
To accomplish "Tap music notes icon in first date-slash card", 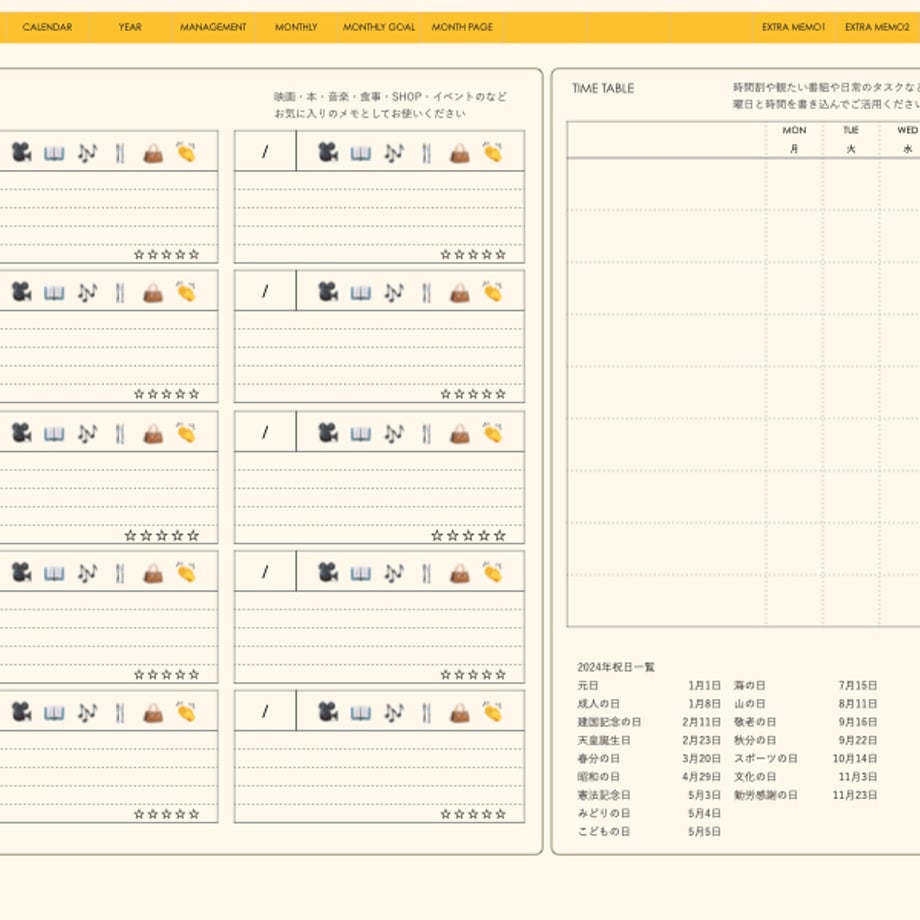I will coord(394,153).
